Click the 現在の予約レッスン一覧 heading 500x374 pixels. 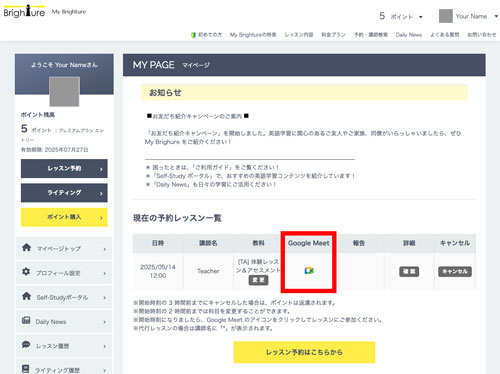177,218
